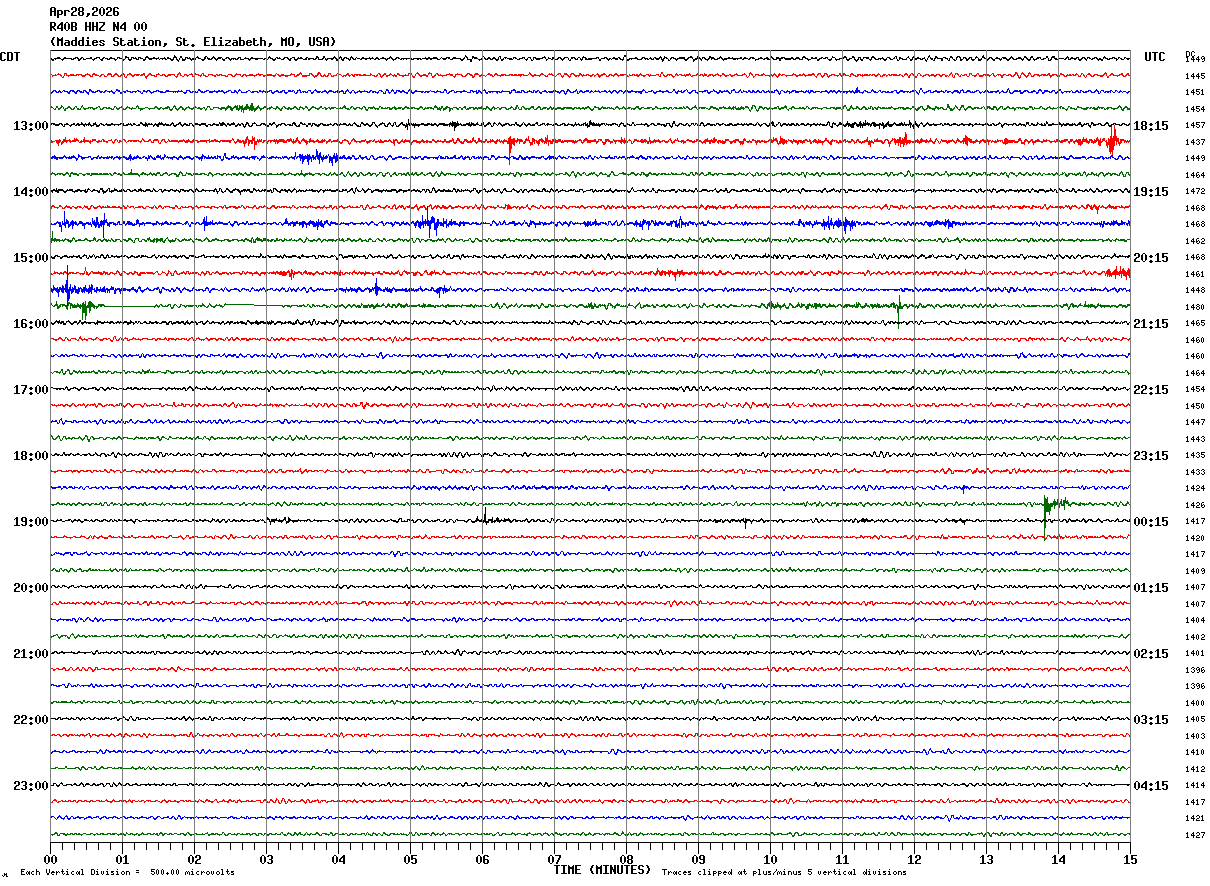Click the 00:15 UTC time label
Image resolution: width=1210 pixels, height=886 pixels.
click(x=1150, y=521)
